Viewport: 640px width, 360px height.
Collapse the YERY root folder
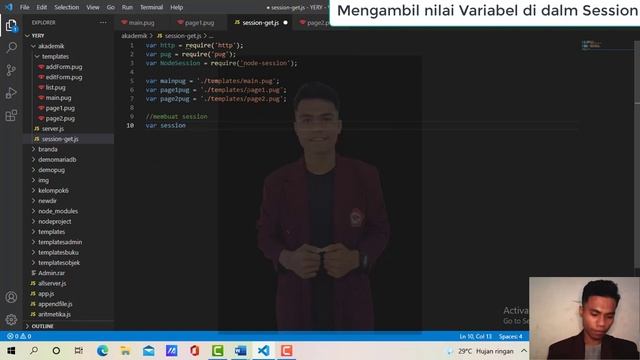(x=28, y=36)
